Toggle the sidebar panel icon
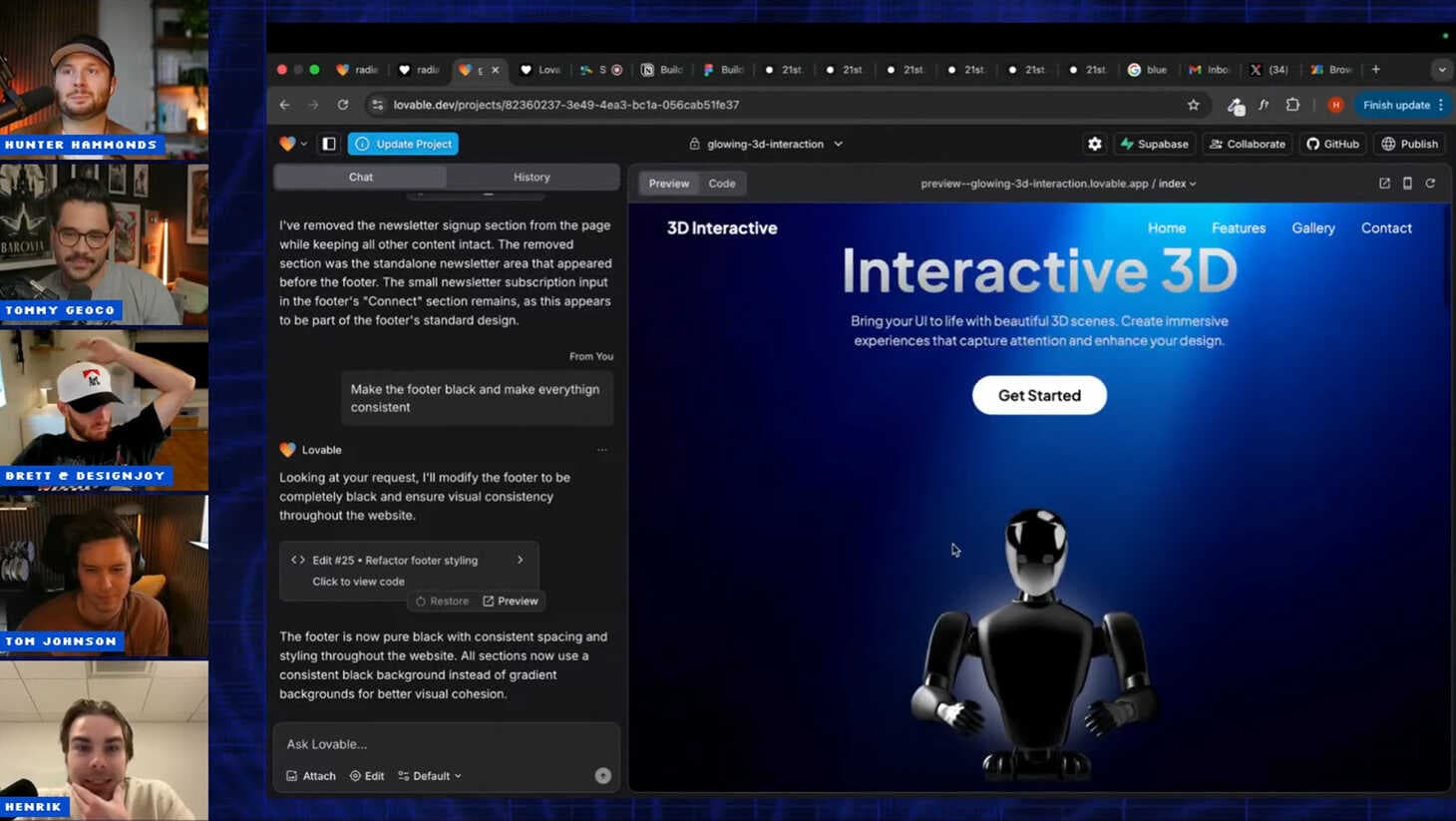The image size is (1456, 821). (x=328, y=144)
